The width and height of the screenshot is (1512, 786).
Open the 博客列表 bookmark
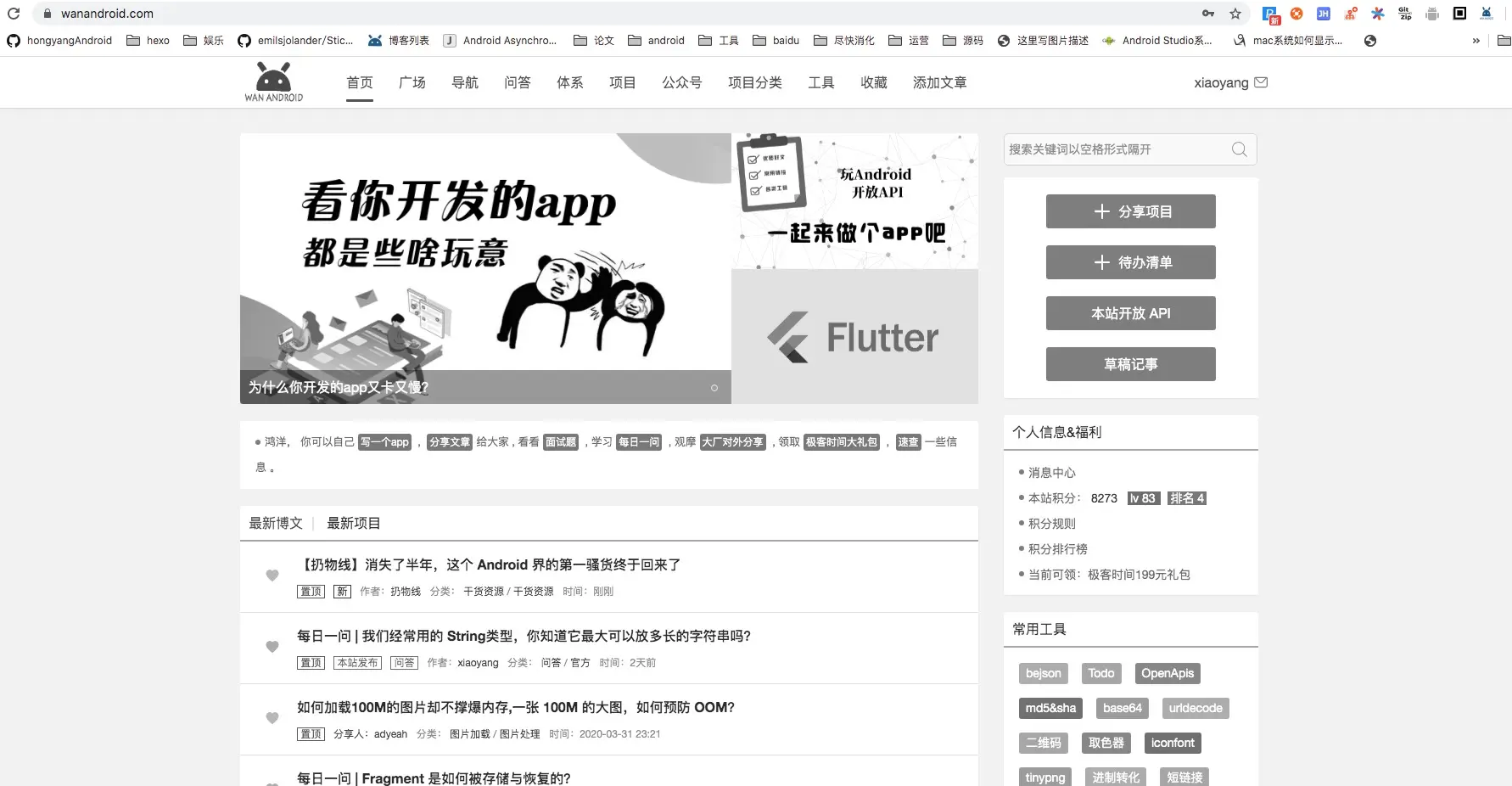coord(399,41)
